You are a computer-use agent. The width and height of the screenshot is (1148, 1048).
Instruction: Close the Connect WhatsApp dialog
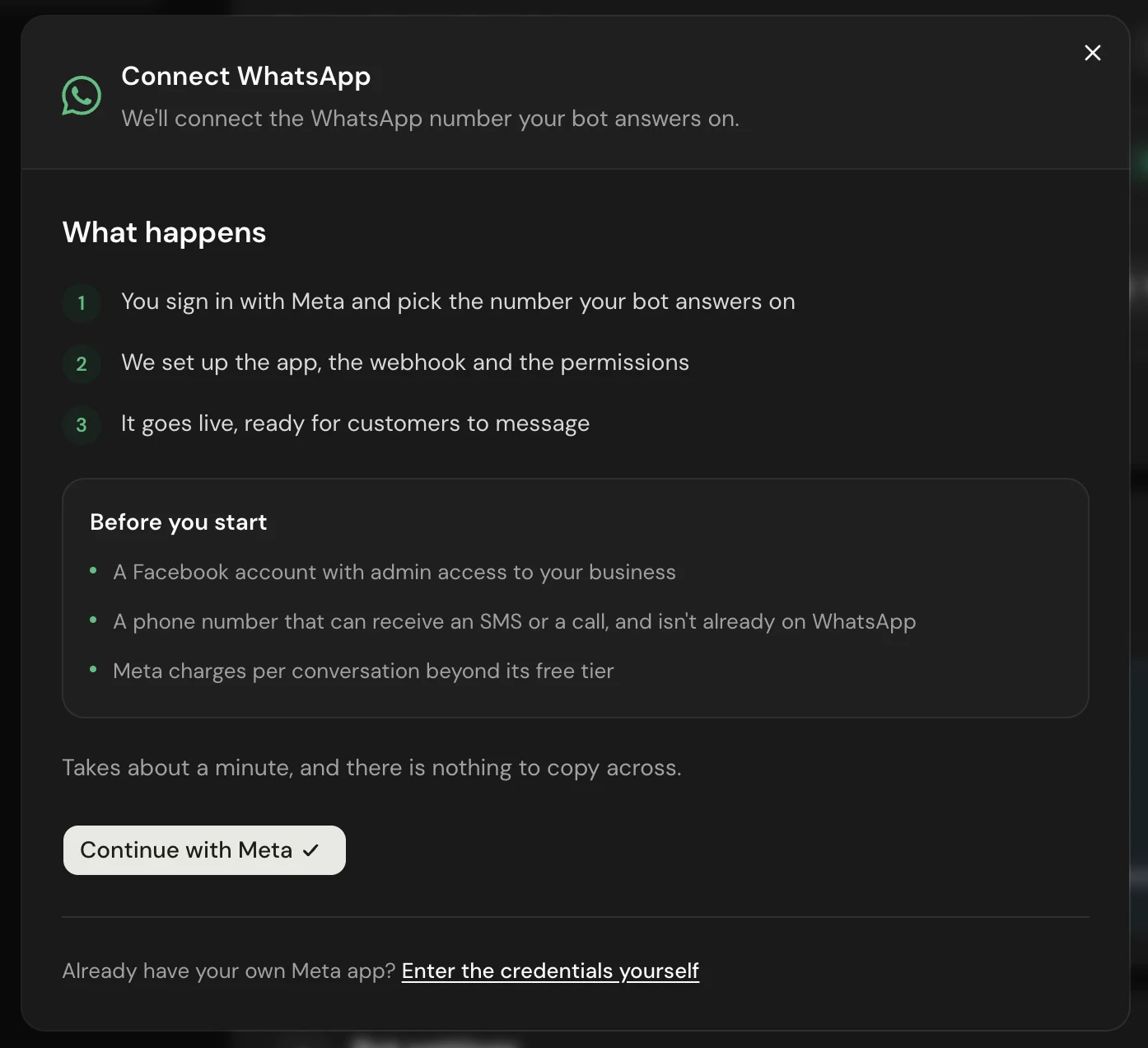coord(1093,53)
